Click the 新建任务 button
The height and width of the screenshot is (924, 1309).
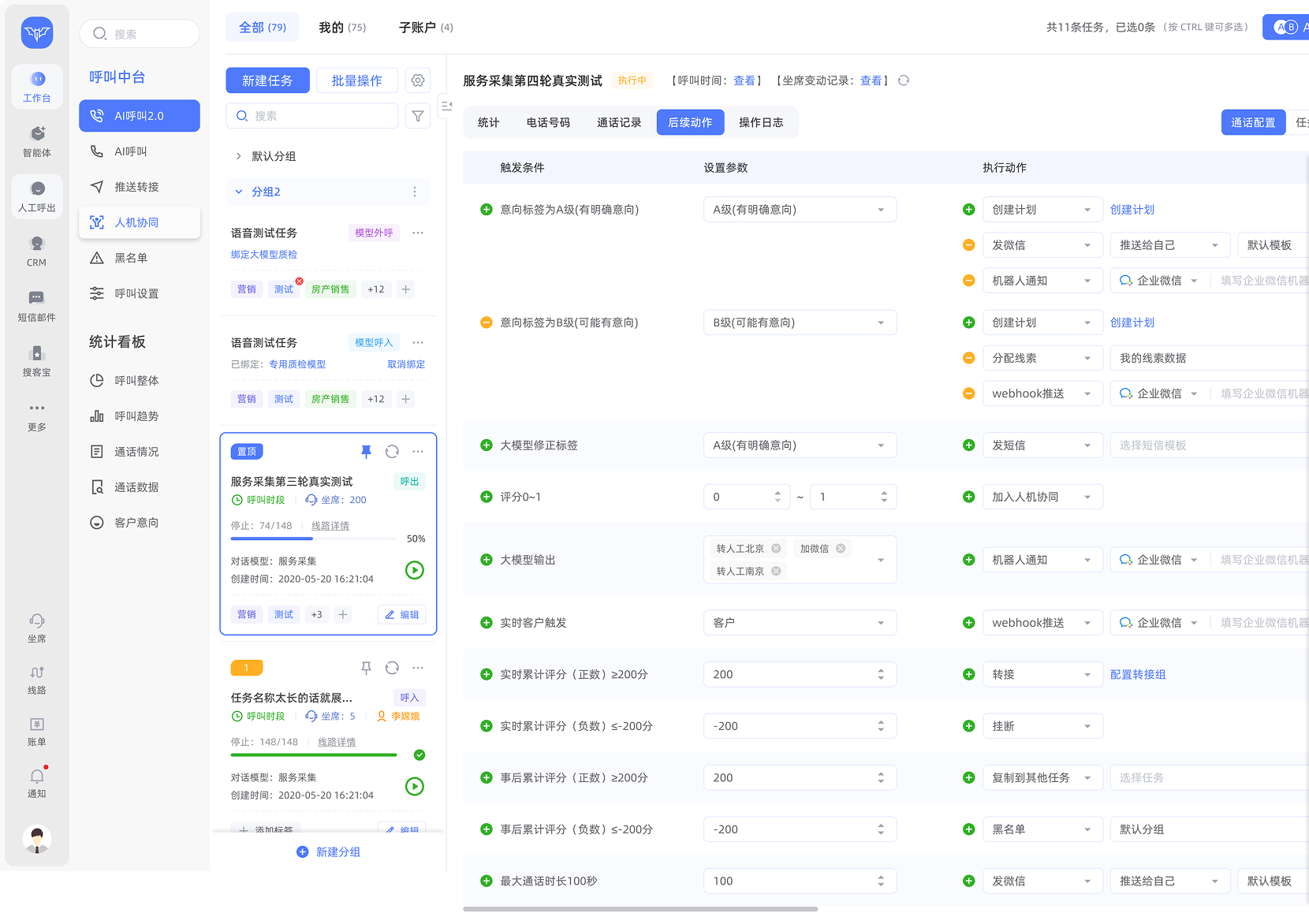pos(267,80)
